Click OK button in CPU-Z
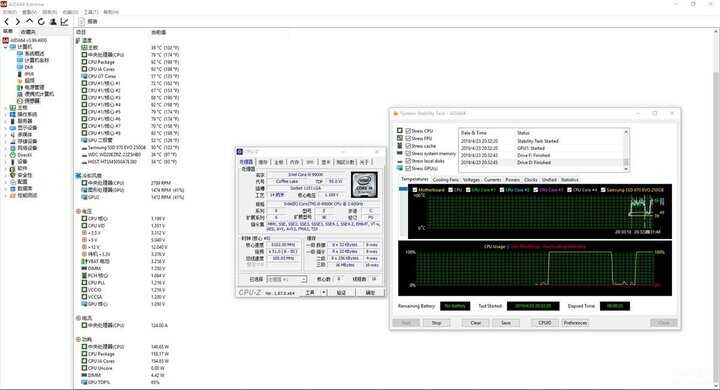The image size is (720, 390). (x=370, y=293)
